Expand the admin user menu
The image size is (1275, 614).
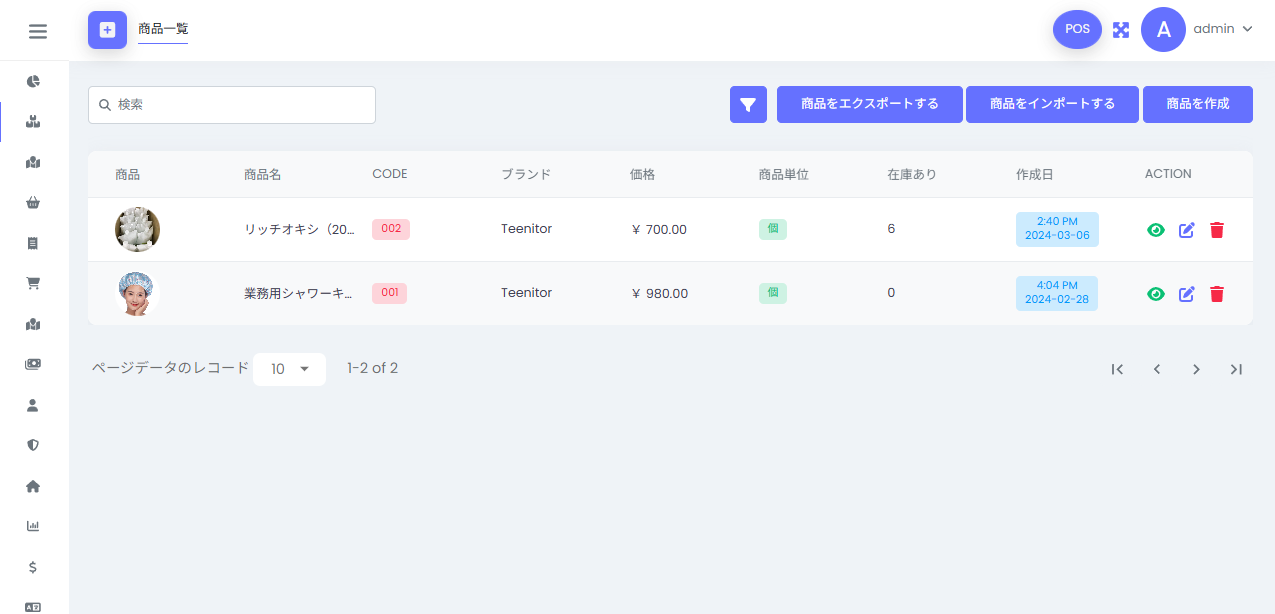(x=1222, y=29)
